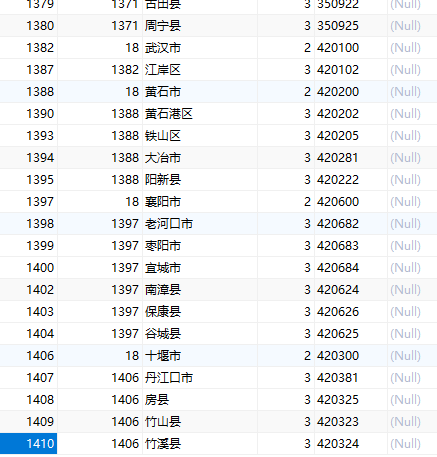The width and height of the screenshot is (437, 457).
Task: Click level value 3 in 房县 row
Action: click(286, 400)
